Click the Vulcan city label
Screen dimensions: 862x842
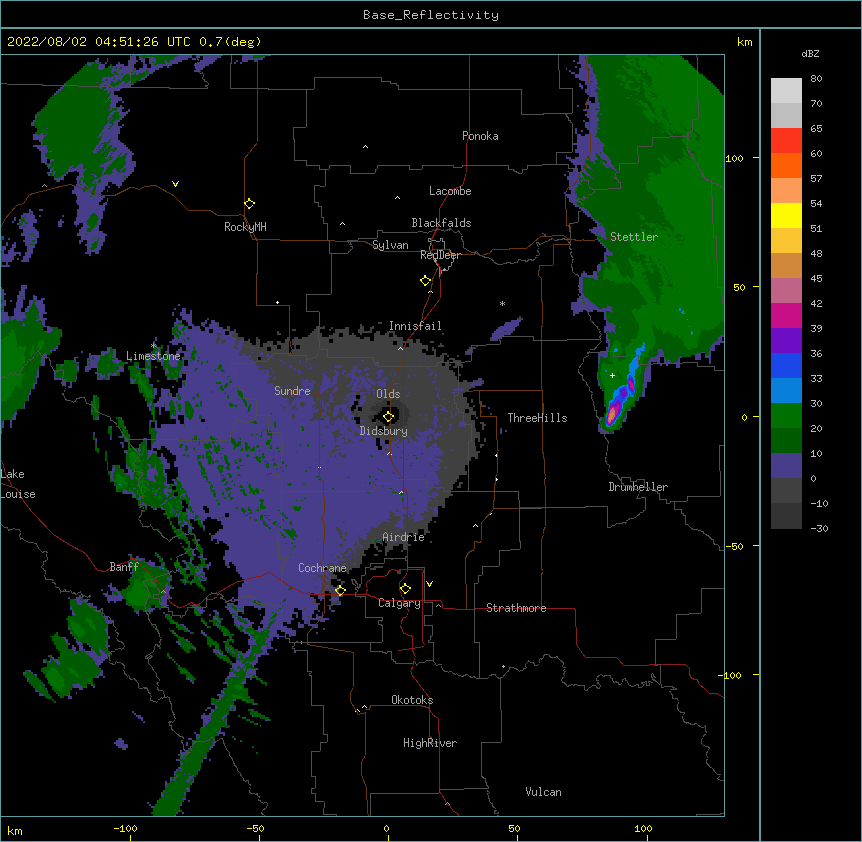(x=543, y=792)
